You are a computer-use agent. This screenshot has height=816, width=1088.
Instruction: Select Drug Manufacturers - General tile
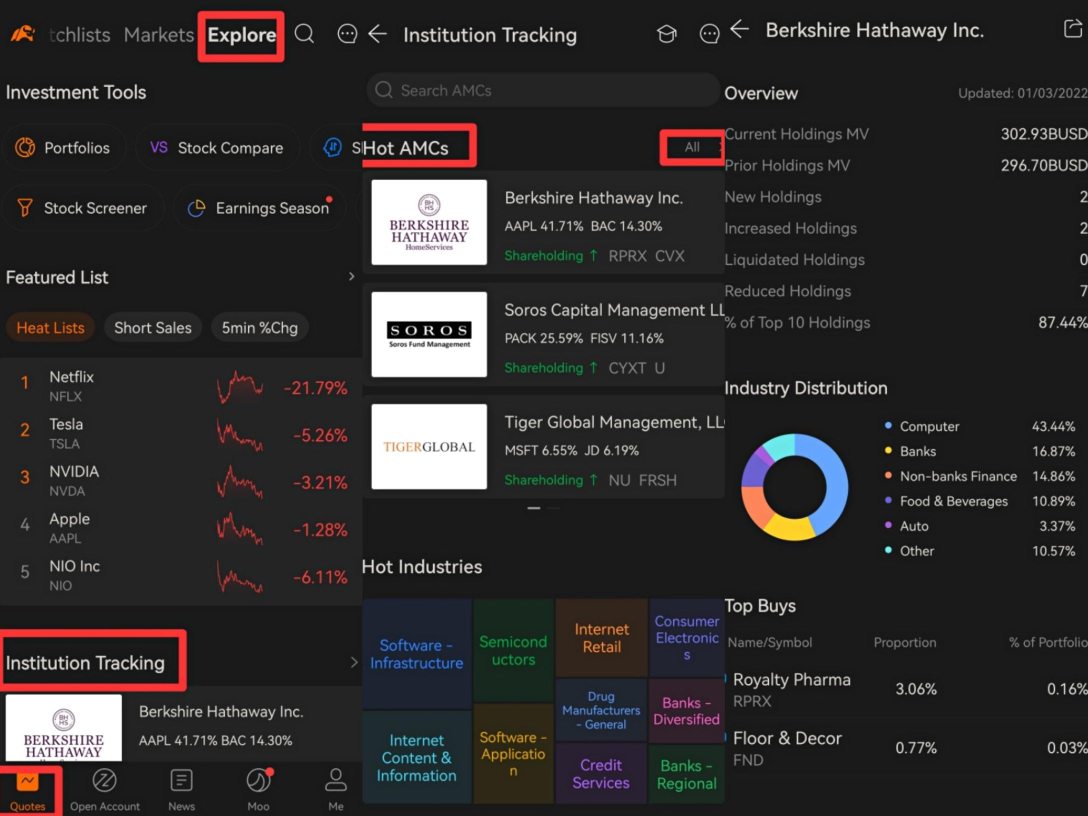click(x=602, y=711)
